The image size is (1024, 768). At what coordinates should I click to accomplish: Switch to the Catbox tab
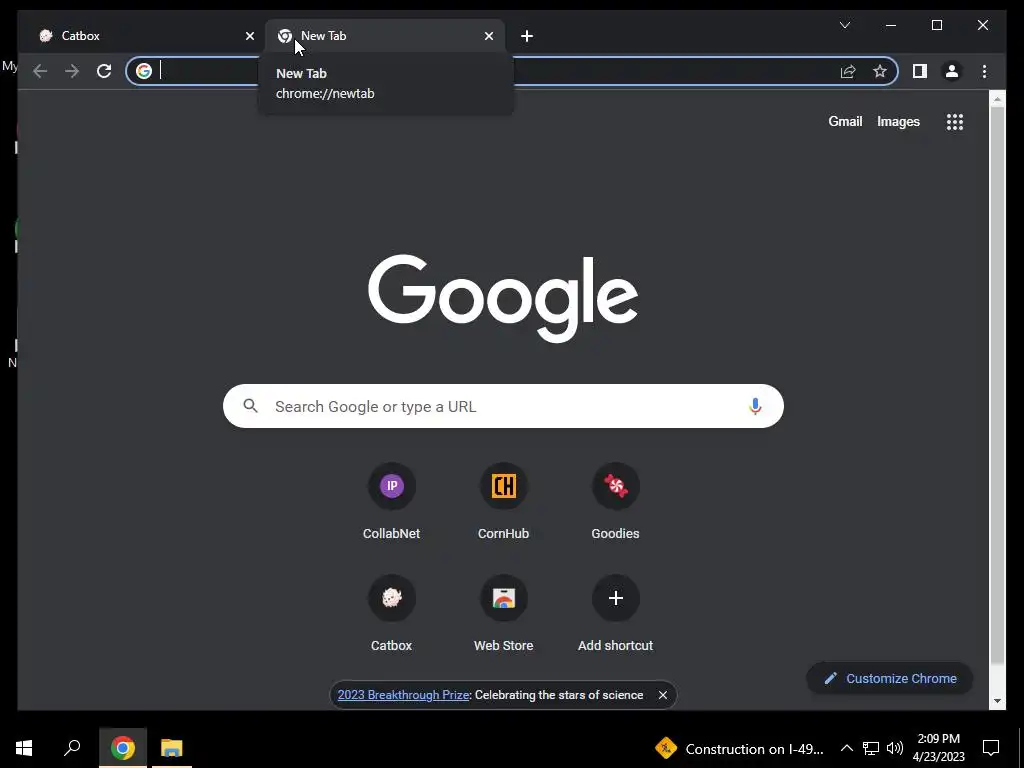click(145, 36)
